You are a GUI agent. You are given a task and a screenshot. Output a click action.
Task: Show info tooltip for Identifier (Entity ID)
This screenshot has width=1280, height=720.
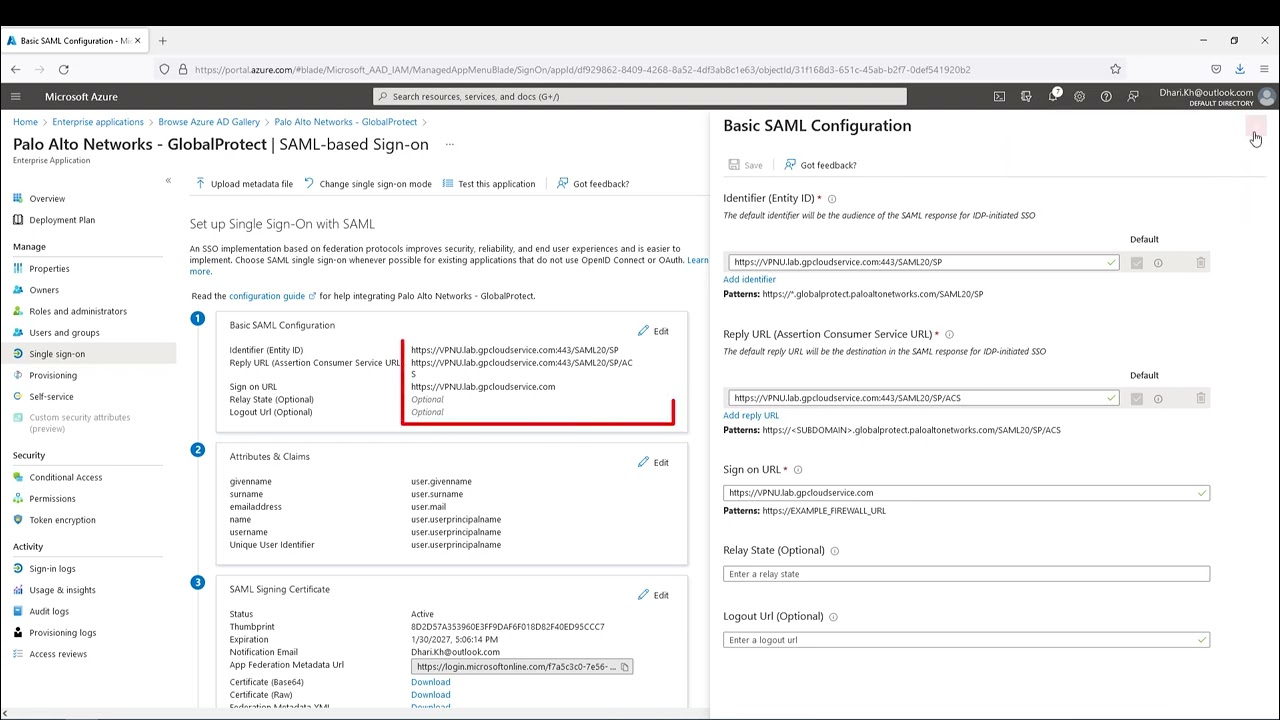pos(832,199)
